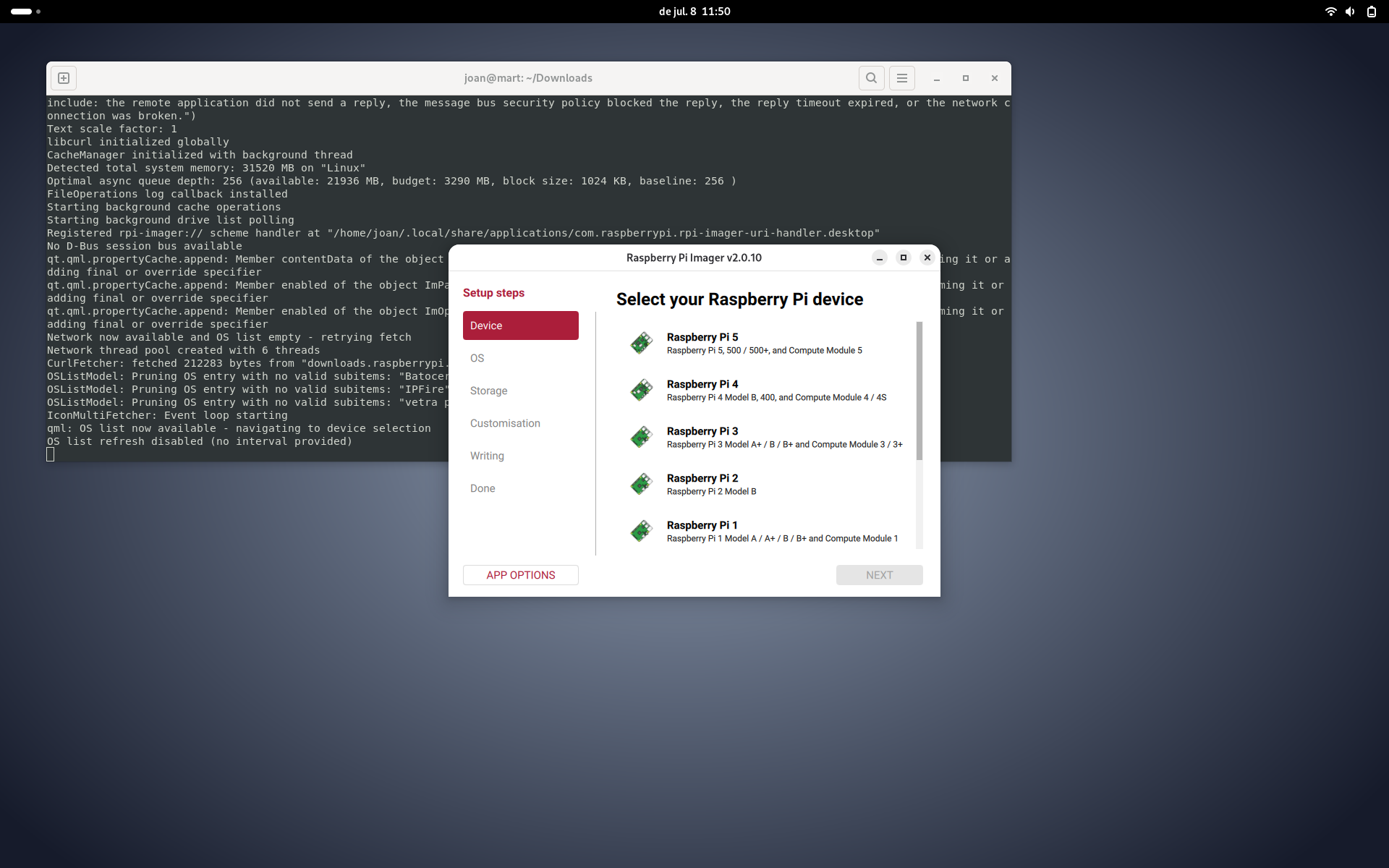Viewport: 1389px width, 868px height.
Task: Click terminal line 'FileOperations log callback installed'
Action: pos(167,194)
